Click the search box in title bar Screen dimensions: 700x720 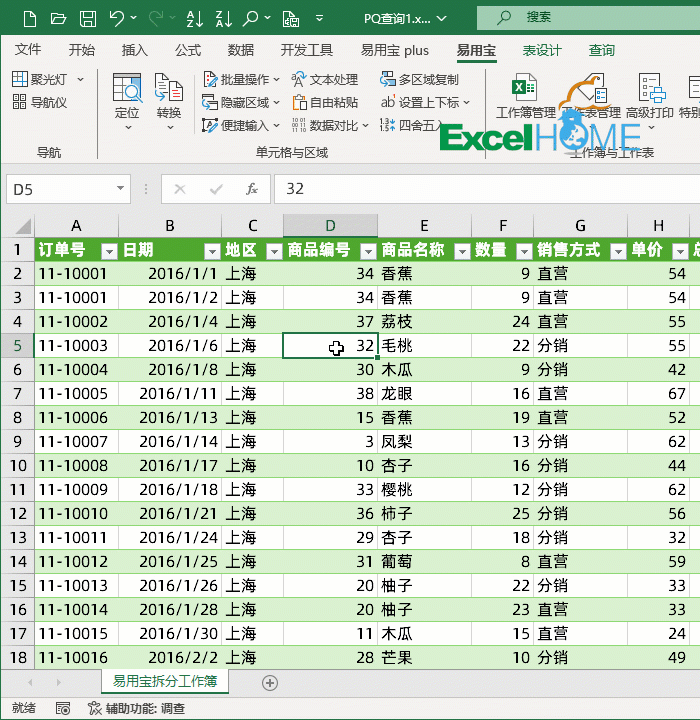click(x=588, y=18)
